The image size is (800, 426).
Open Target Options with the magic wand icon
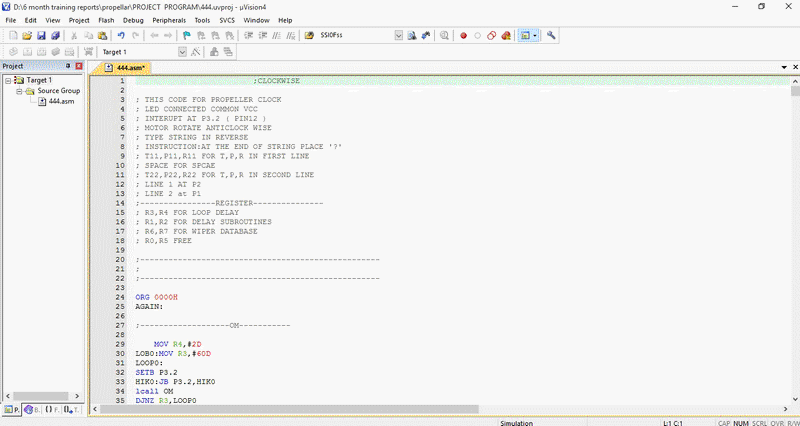click(x=195, y=52)
